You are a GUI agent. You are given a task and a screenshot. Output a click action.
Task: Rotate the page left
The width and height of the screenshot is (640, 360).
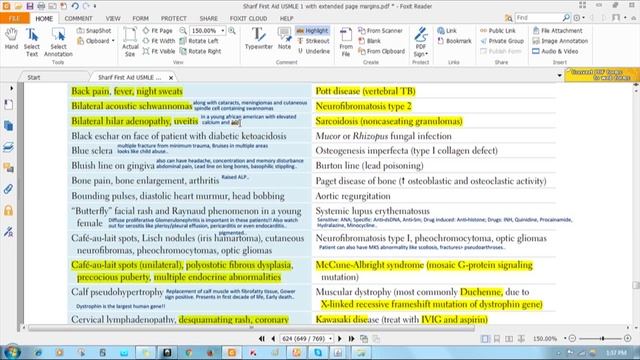tap(199, 41)
